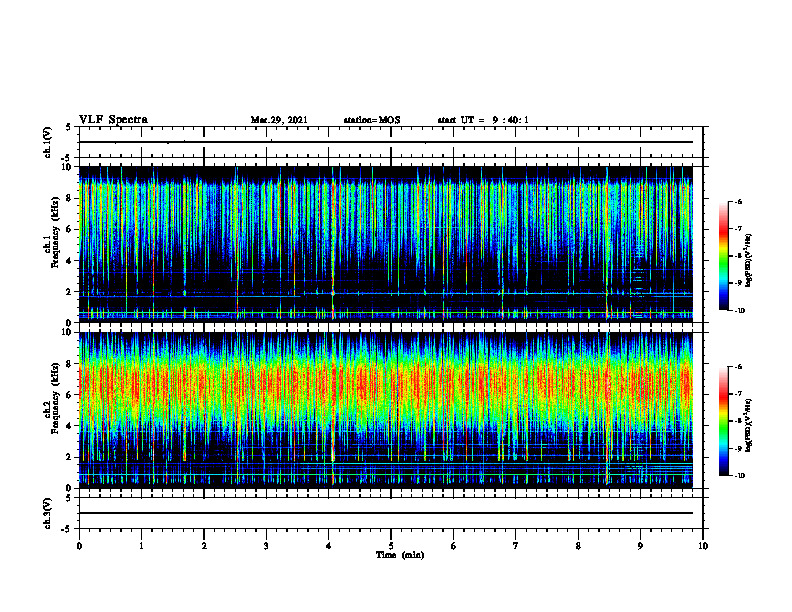Click inside the ch.1 spectrogram panel
Screen dimensions: 792x612
(x=386, y=244)
